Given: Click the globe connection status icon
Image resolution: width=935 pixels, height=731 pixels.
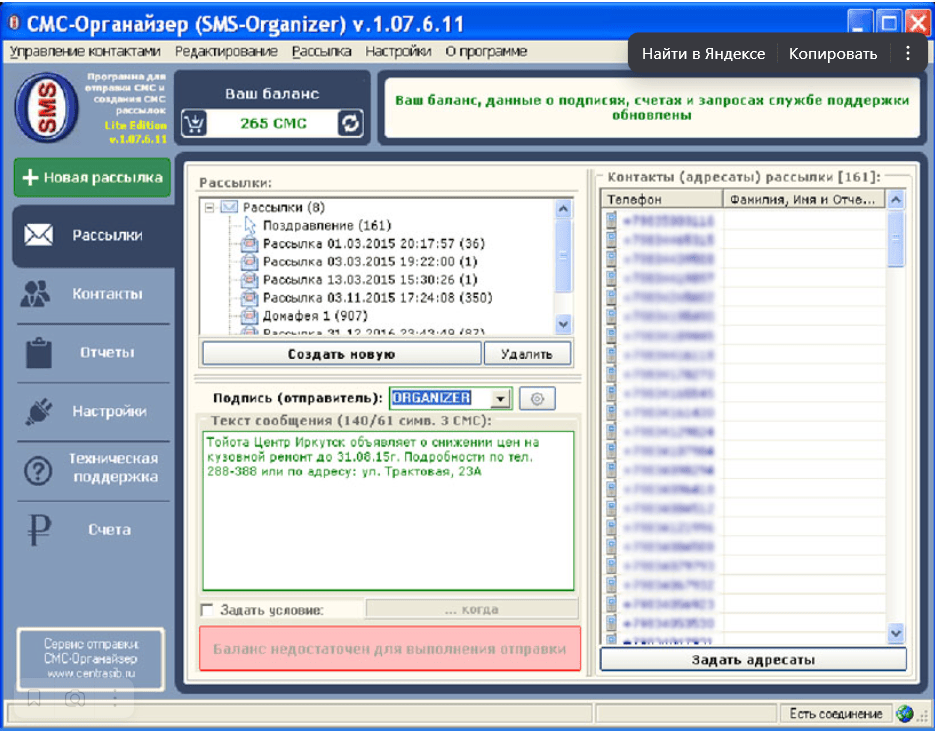Looking at the screenshot, I should click(x=905, y=713).
